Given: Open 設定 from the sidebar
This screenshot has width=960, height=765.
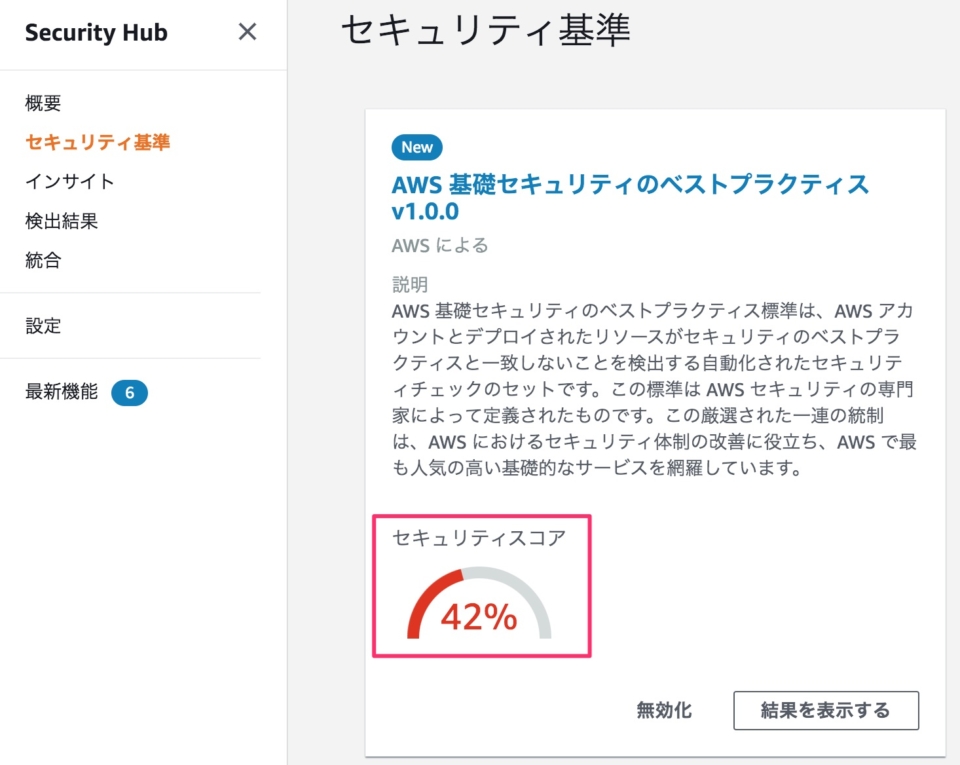Looking at the screenshot, I should (x=43, y=325).
